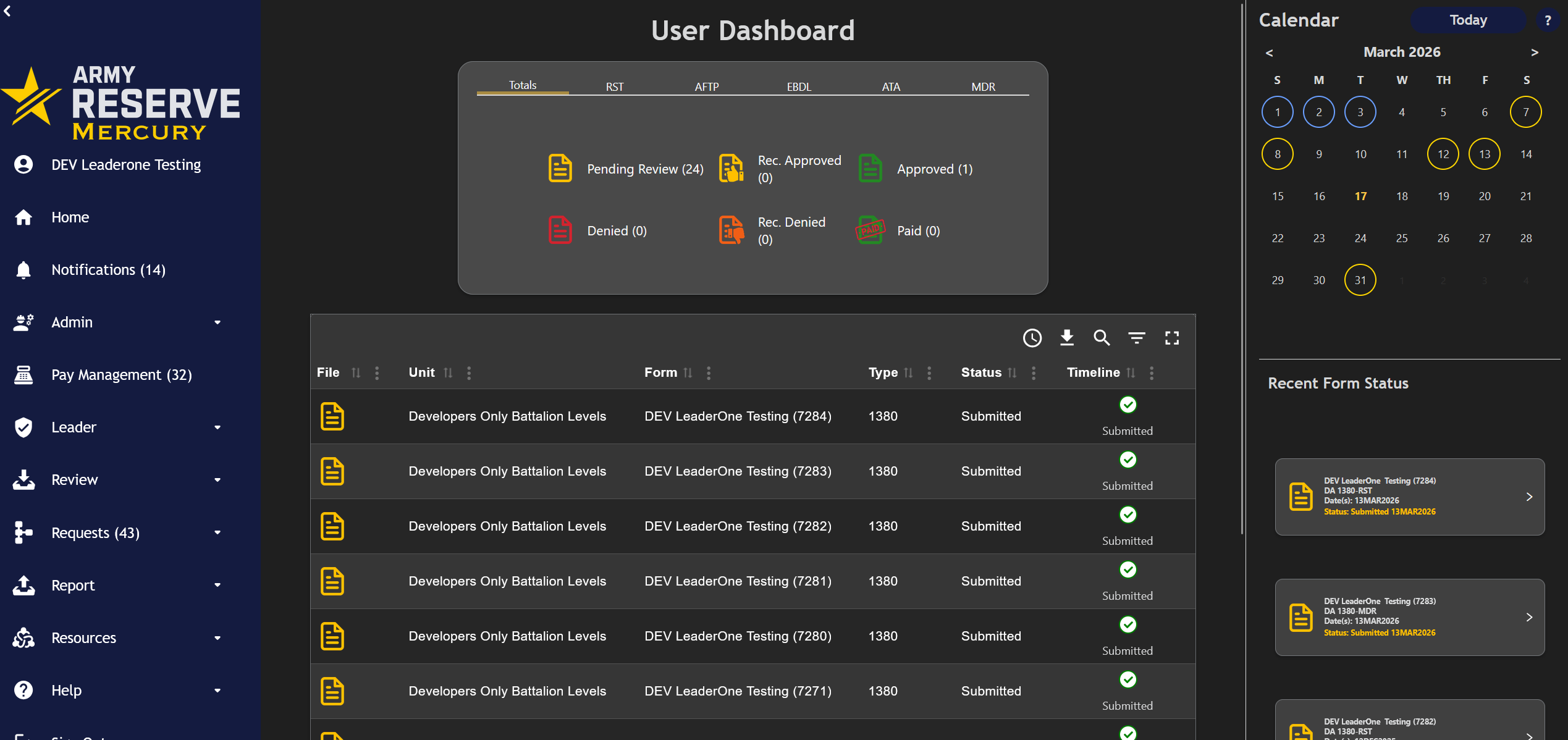The height and width of the screenshot is (740, 1568).
Task: Open recent form card for Testing (7283)
Action: pos(1409,617)
